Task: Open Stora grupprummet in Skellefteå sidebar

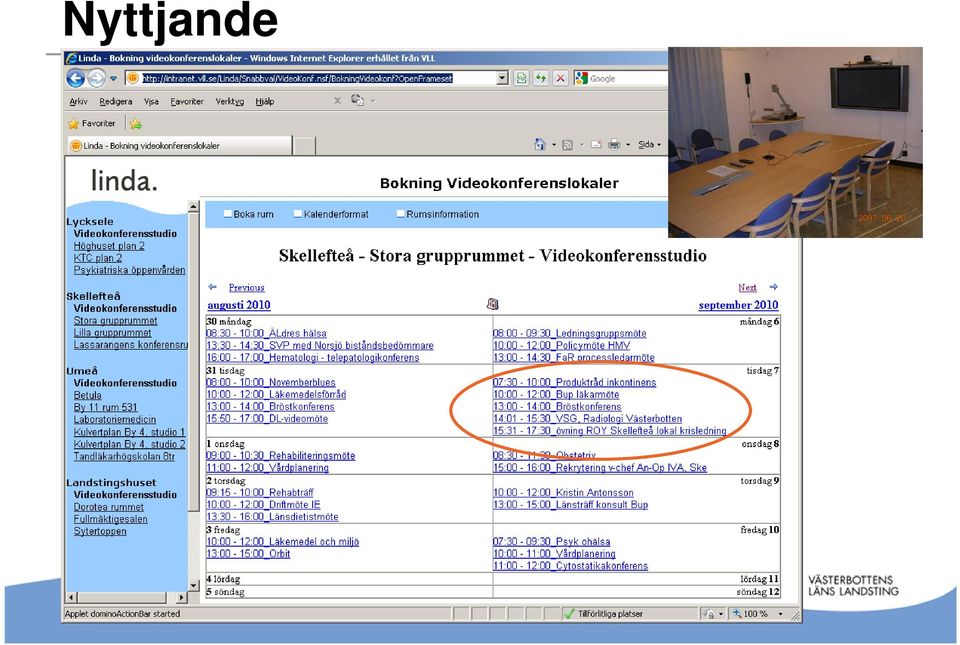Action: pos(116,321)
